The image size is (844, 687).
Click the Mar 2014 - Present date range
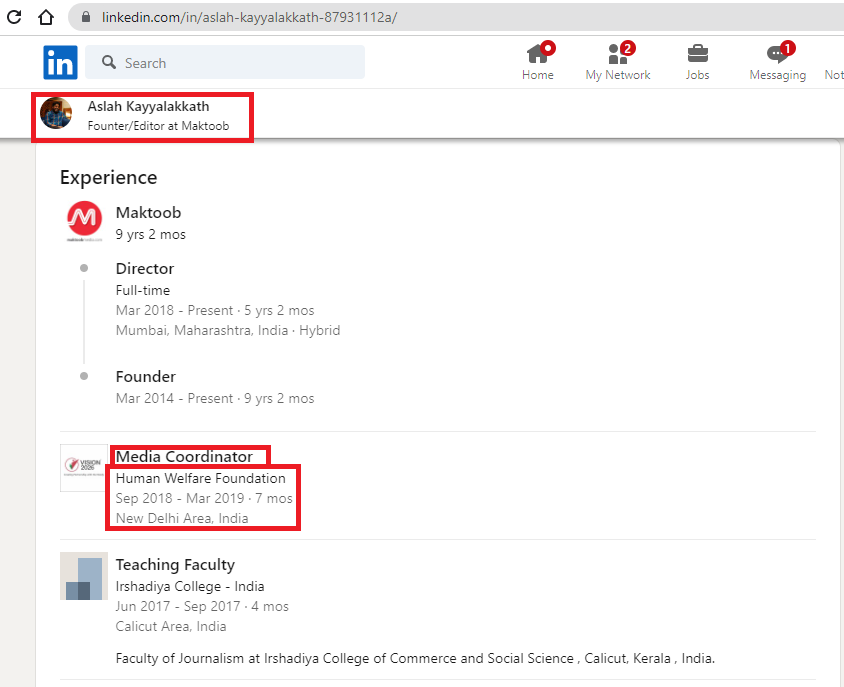point(174,399)
